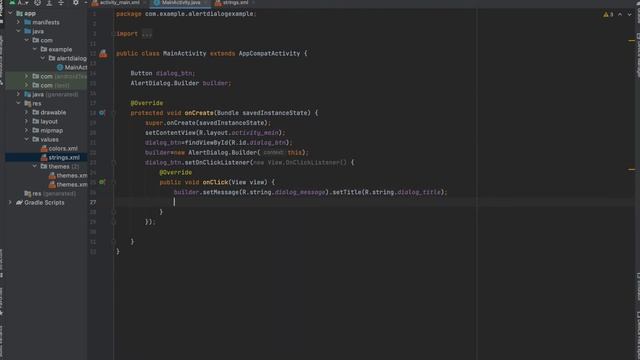Click the Collapse All toolbar icon
The width and height of the screenshot is (640, 360).
pyautogui.click(x=61, y=2)
